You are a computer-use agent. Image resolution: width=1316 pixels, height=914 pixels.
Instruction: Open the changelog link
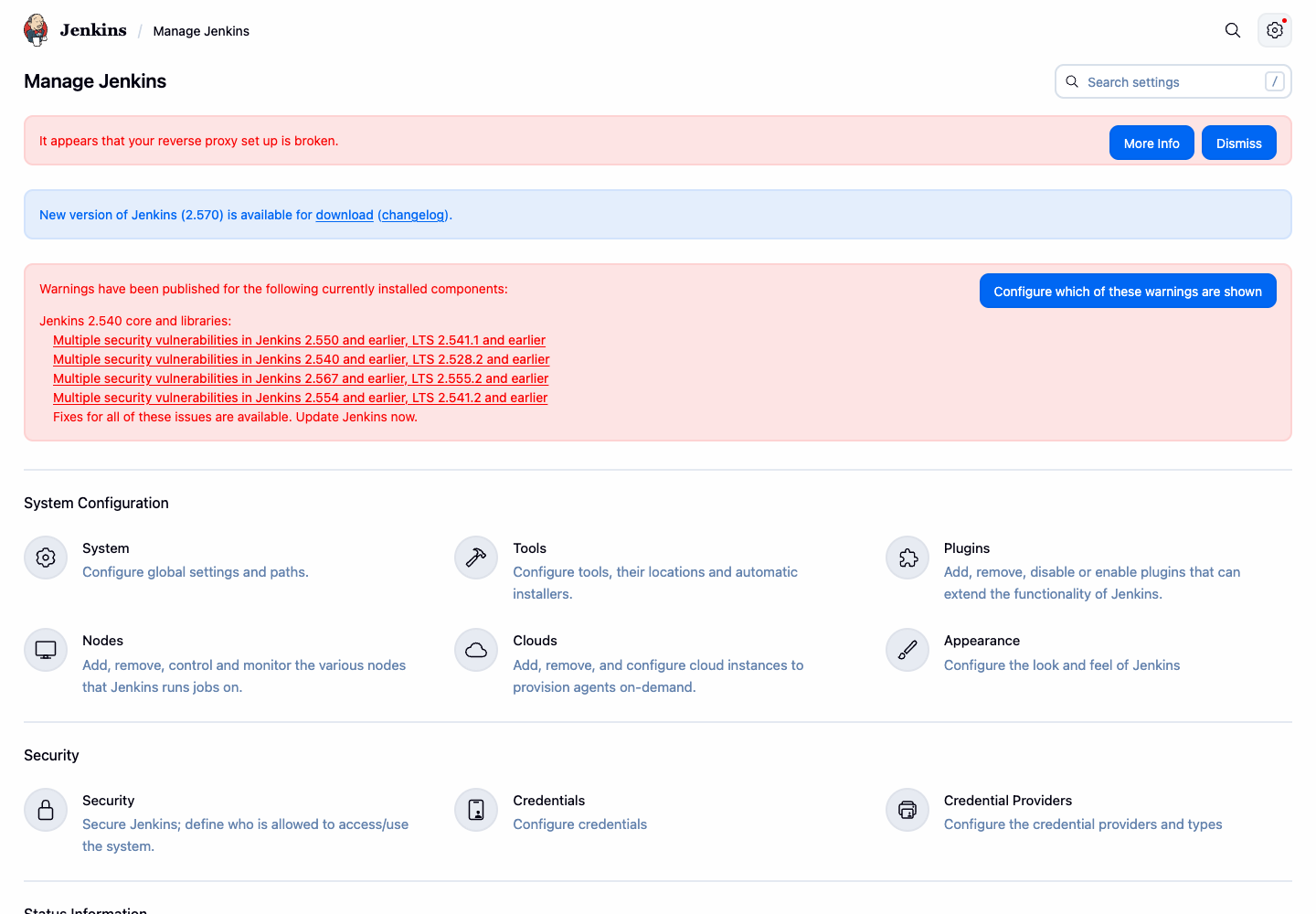pyautogui.click(x=414, y=215)
